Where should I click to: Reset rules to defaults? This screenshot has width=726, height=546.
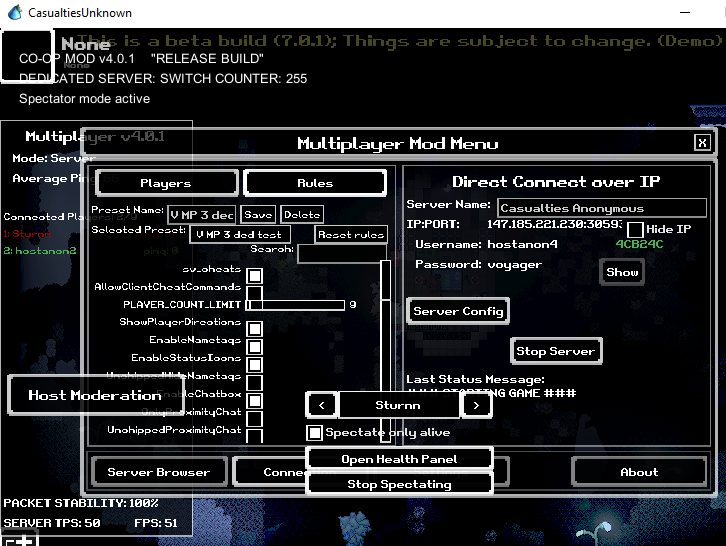click(351, 235)
